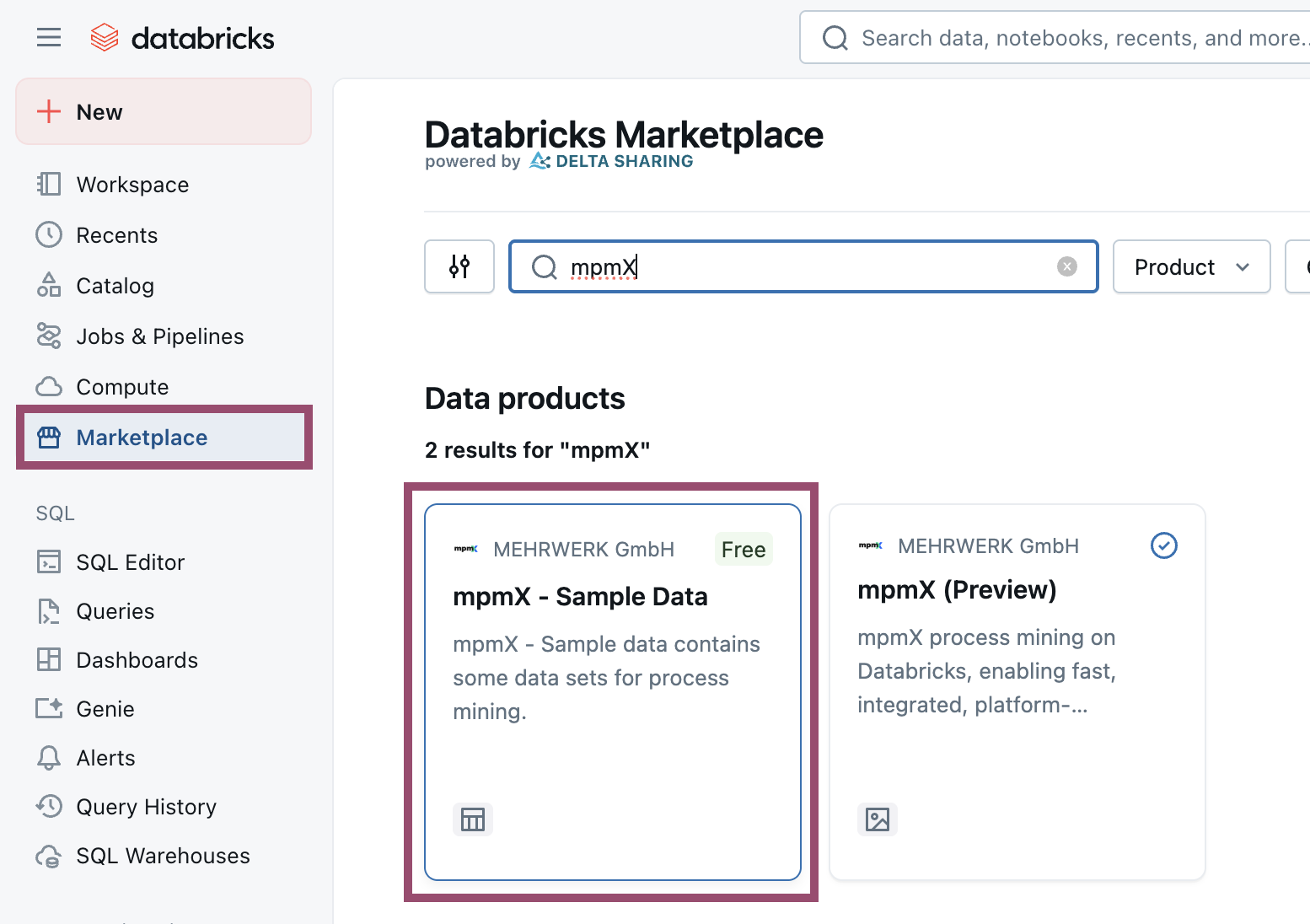Click the Queries file icon
Image resolution: width=1310 pixels, height=924 pixels.
49,611
